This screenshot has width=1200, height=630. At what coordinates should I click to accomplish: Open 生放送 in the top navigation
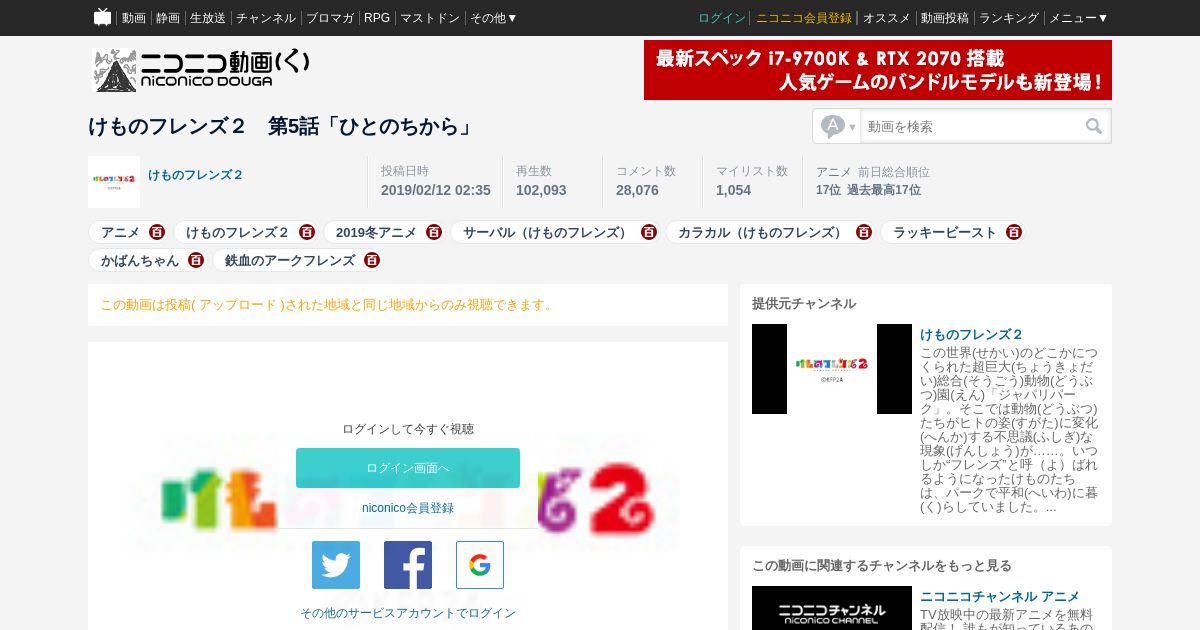(x=208, y=18)
